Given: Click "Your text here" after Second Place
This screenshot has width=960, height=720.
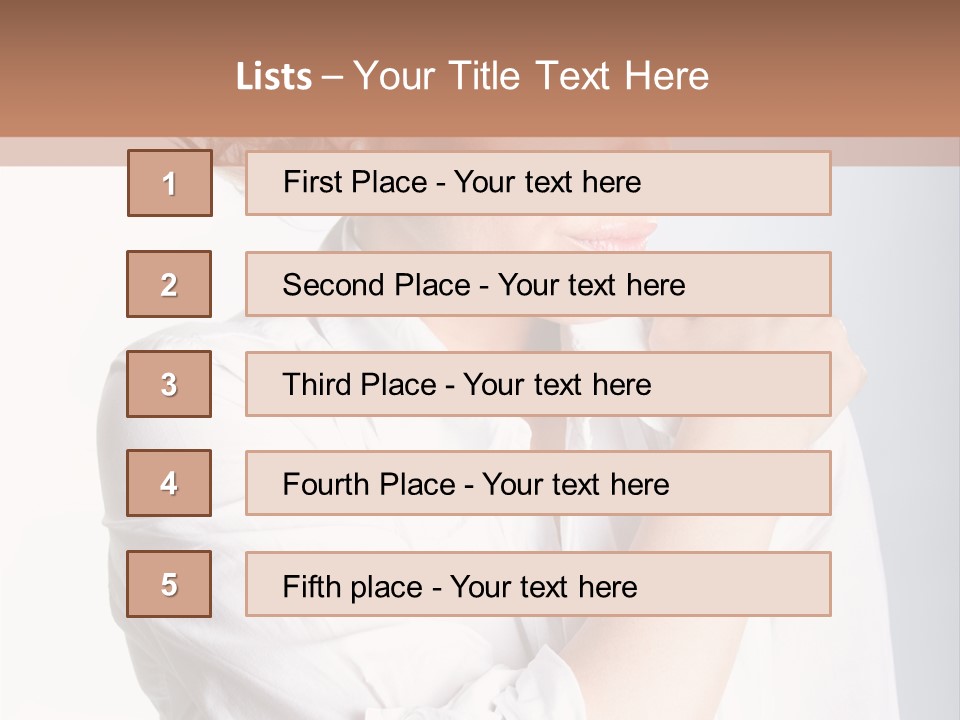Looking at the screenshot, I should click(x=591, y=285).
